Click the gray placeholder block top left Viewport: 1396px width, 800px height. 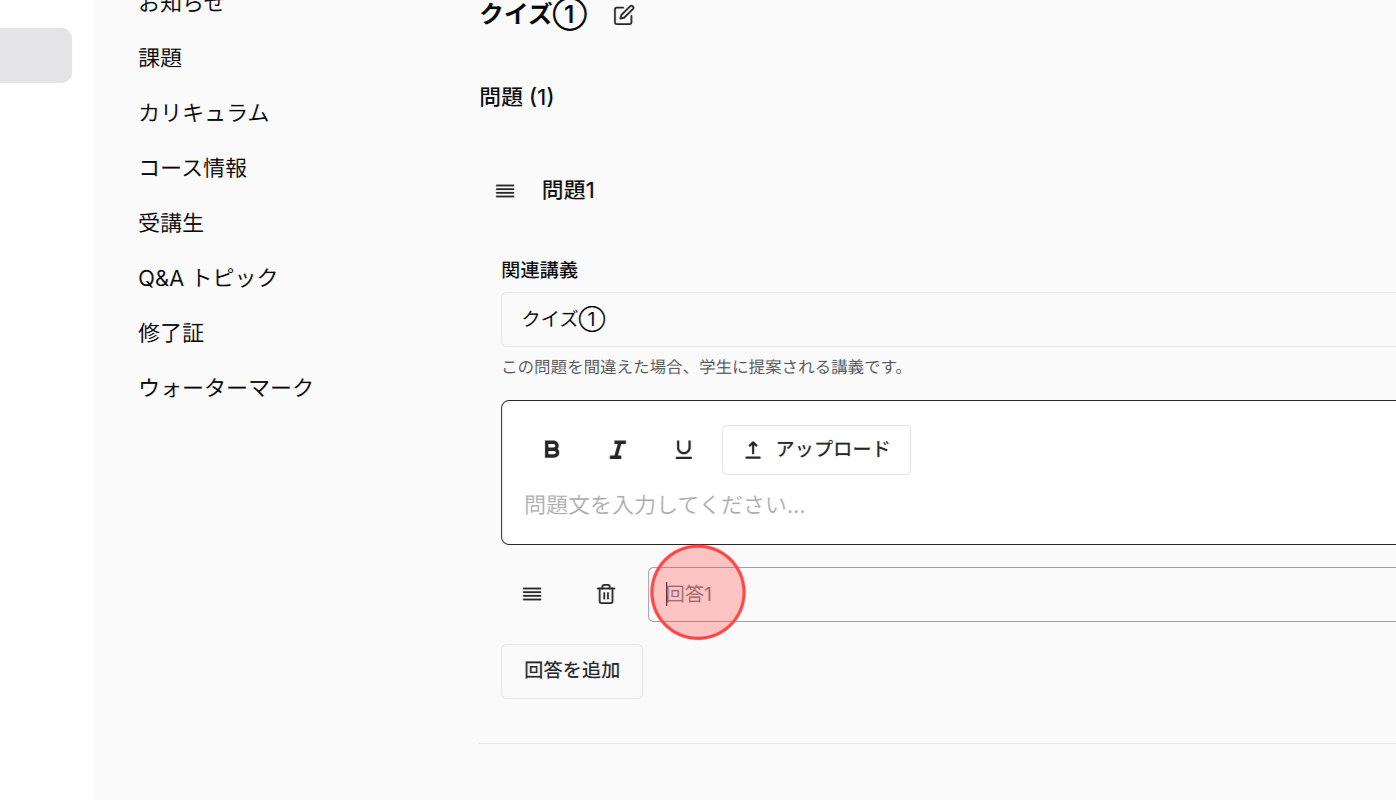(35, 54)
